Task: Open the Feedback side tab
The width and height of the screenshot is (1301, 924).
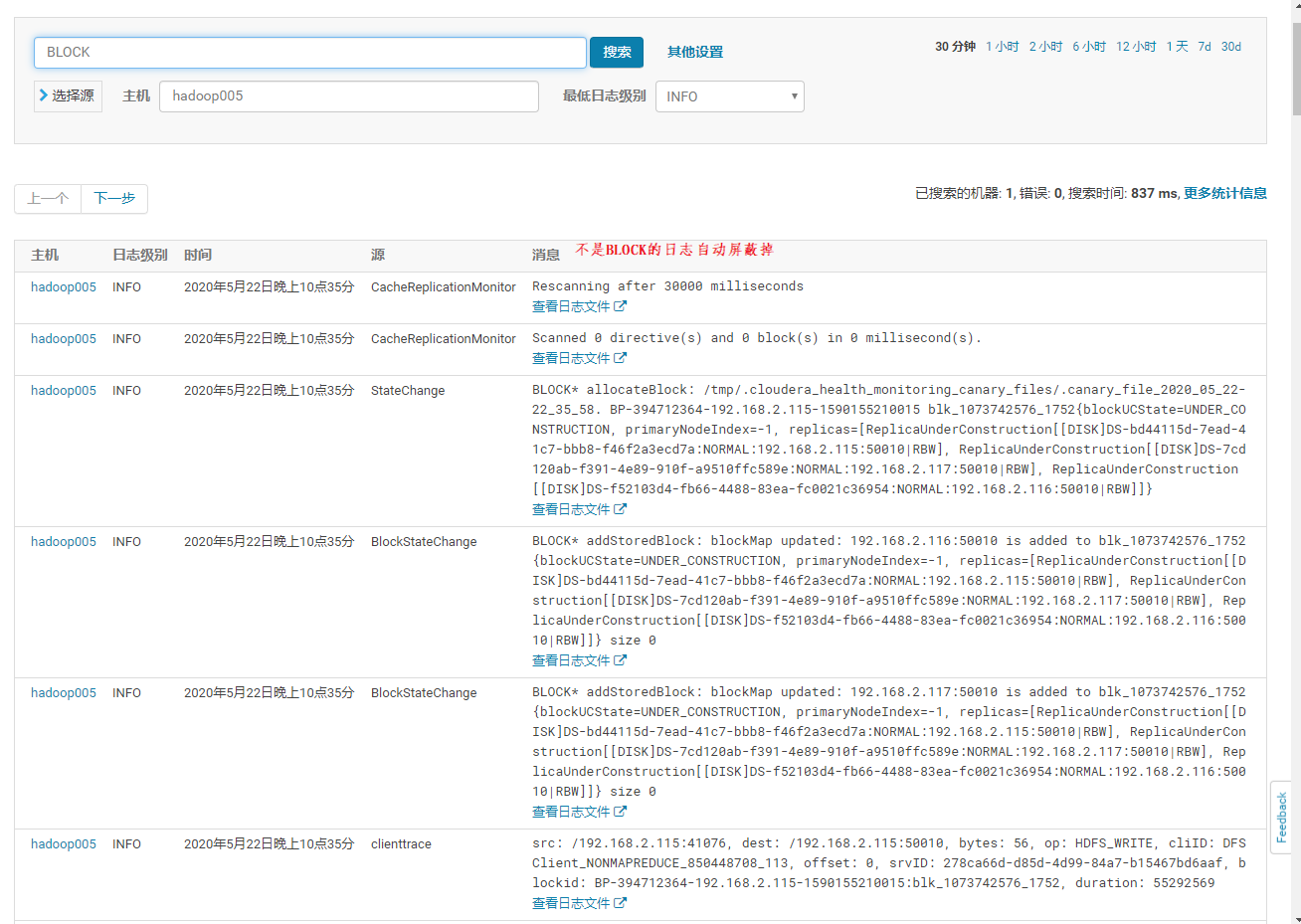Action: click(1281, 818)
